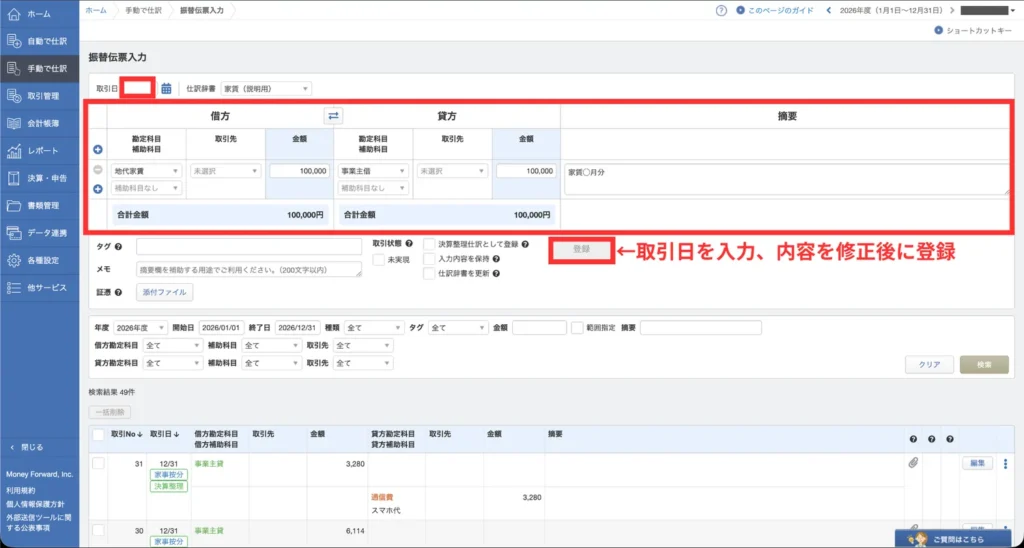
Task: Click the 摘要 textarea with 家賃○月分
Action: coord(787,179)
